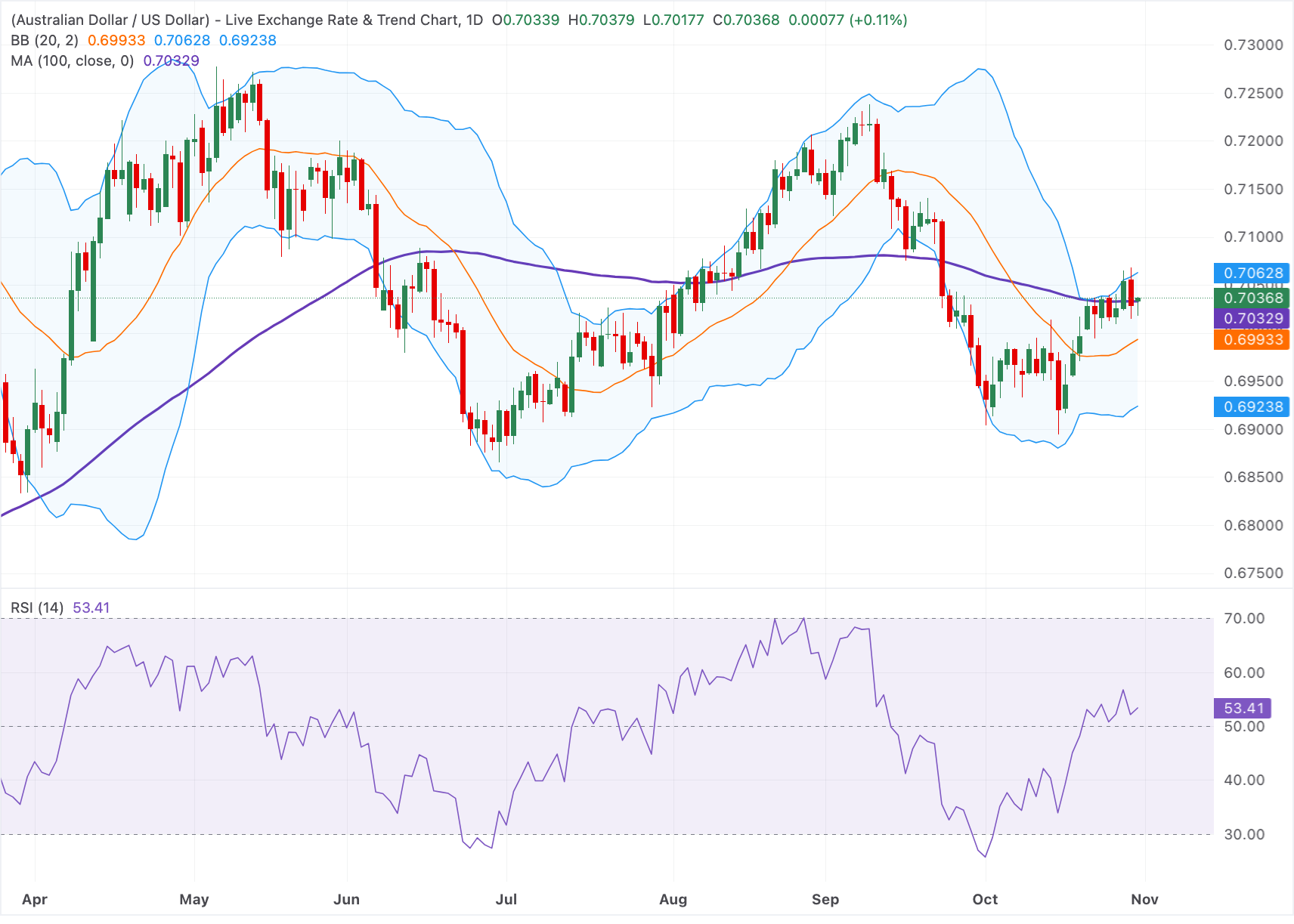1294x924 pixels.
Task: Select the orange 0.69933 basis price tag
Action: 1252,339
